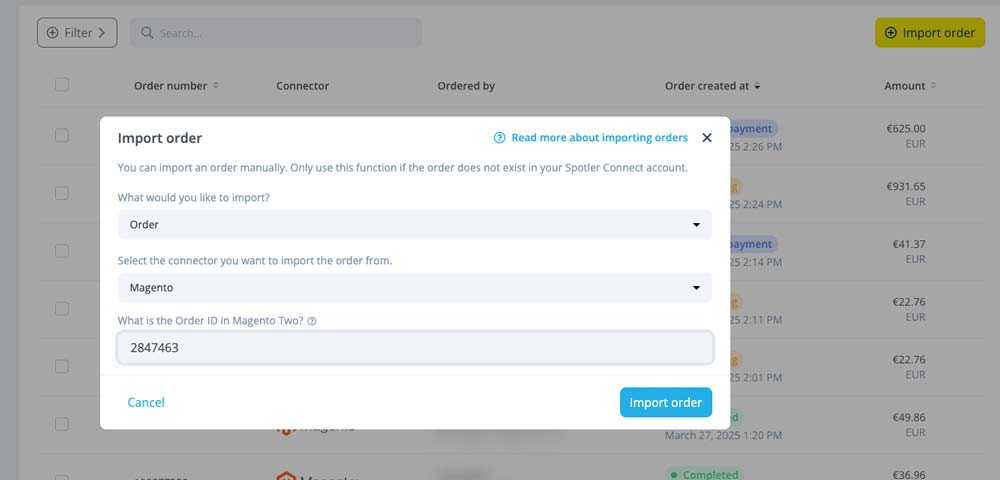Click the search magnifier icon

tap(147, 33)
